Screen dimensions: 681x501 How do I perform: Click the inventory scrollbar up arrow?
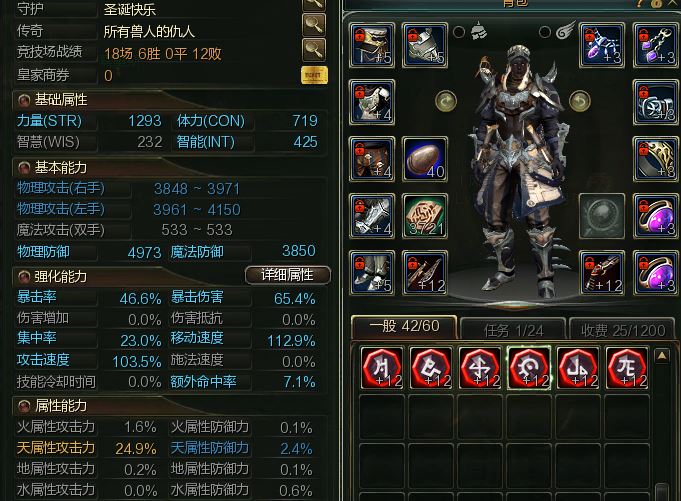[661, 356]
